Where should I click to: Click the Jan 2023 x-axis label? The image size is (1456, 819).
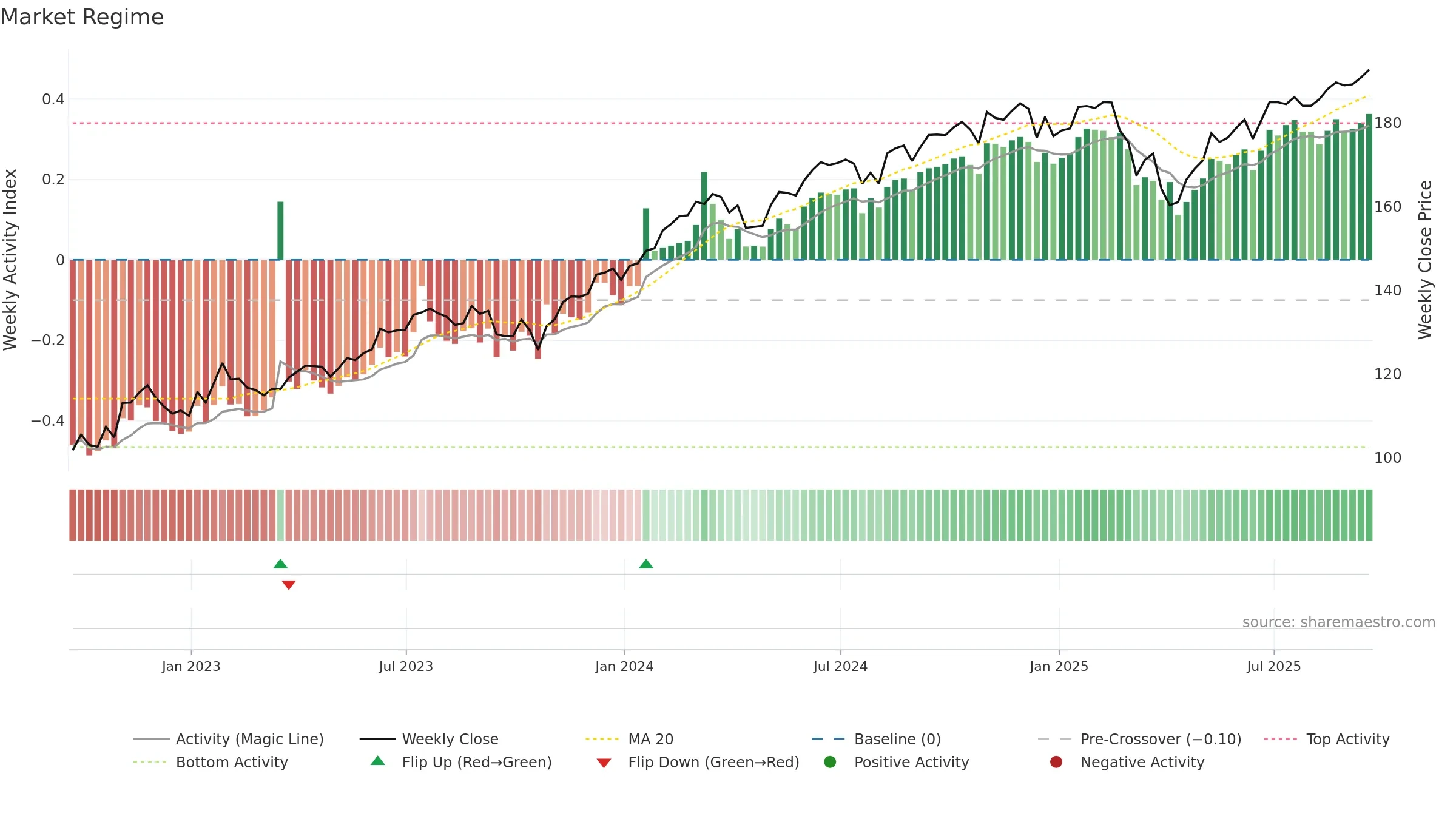pyautogui.click(x=191, y=667)
